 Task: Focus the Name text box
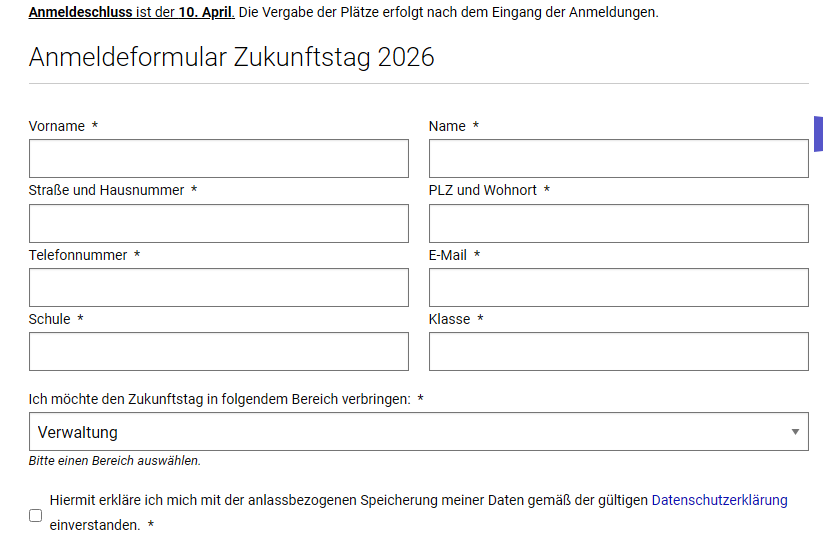[x=618, y=158]
